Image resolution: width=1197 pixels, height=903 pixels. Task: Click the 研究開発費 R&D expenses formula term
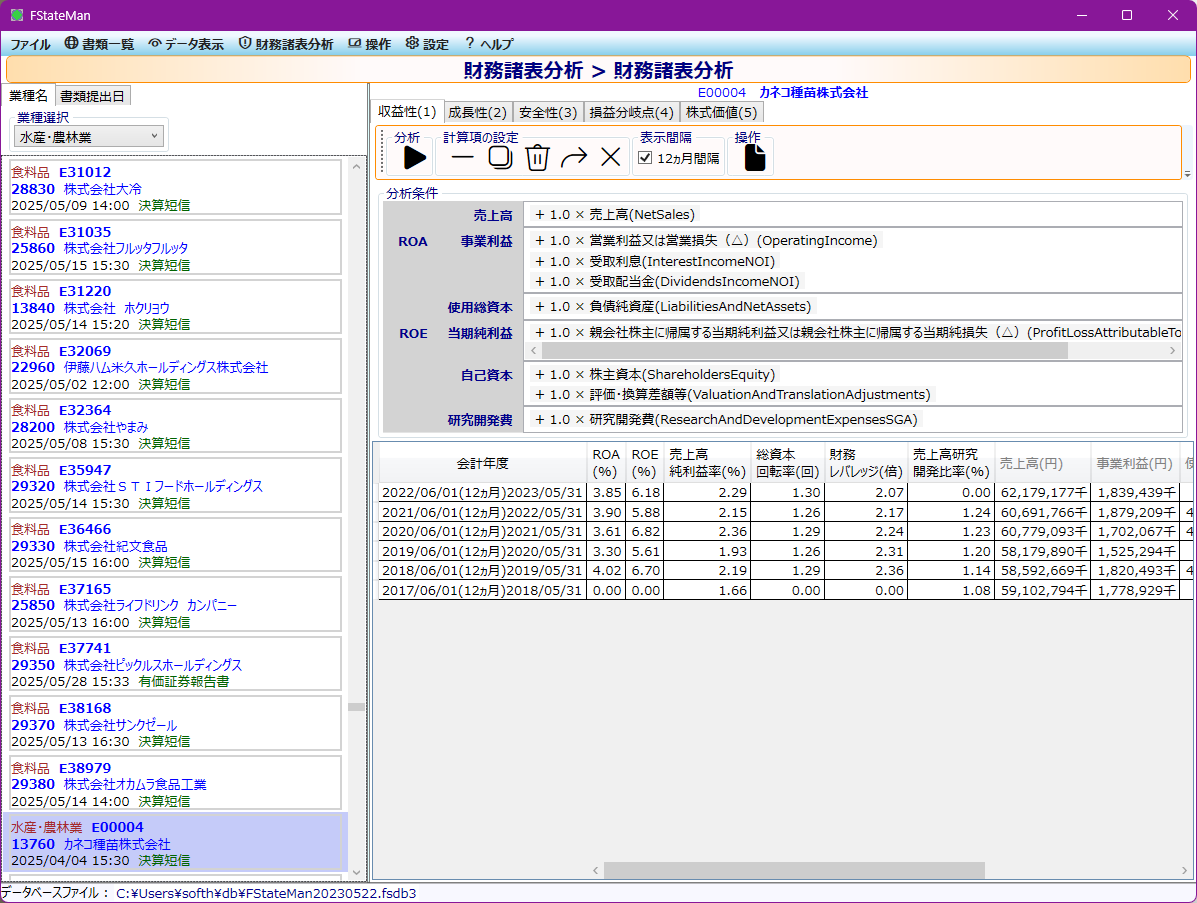pyautogui.click(x=726, y=419)
